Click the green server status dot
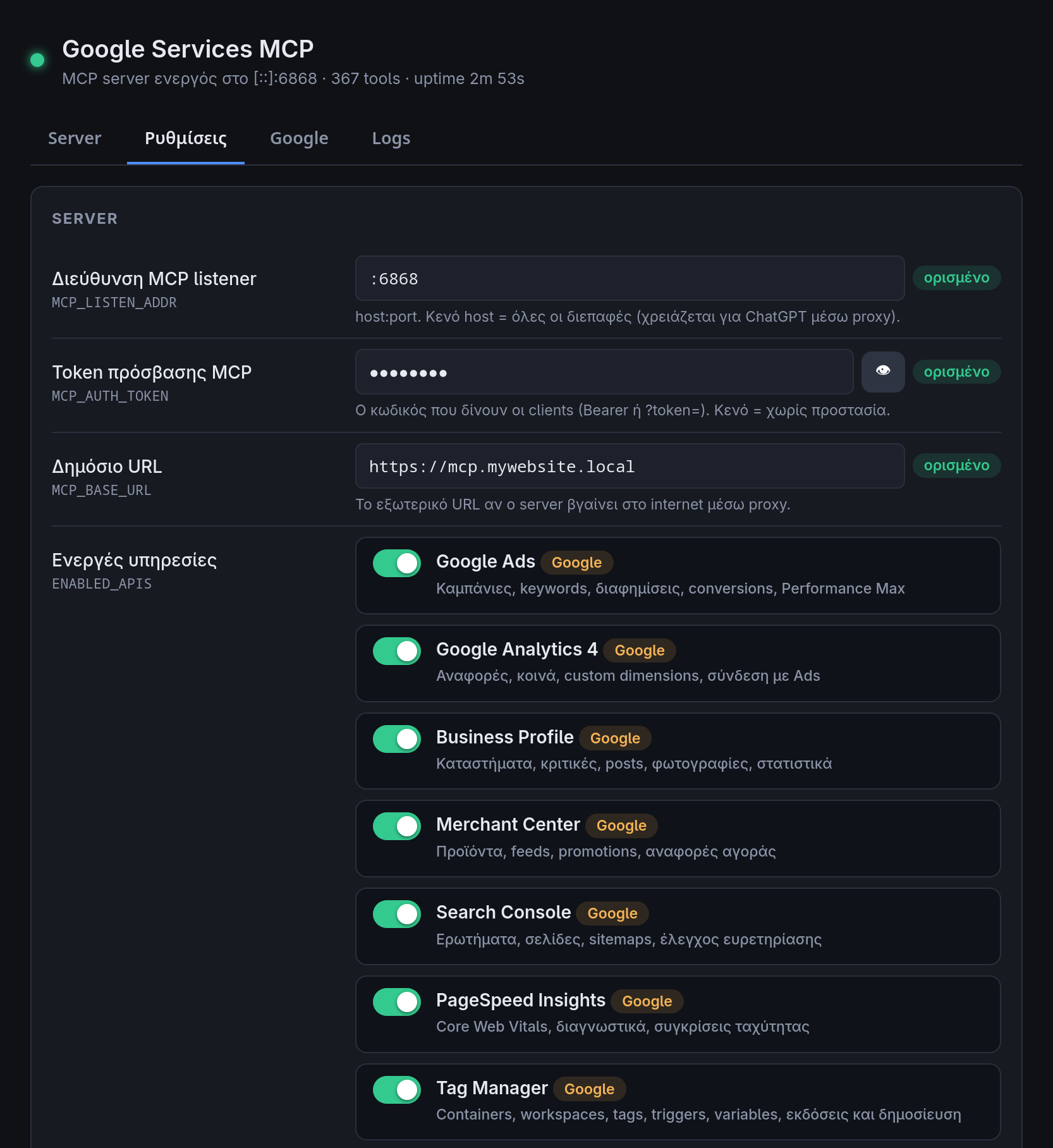The image size is (1053, 1148). (x=37, y=60)
